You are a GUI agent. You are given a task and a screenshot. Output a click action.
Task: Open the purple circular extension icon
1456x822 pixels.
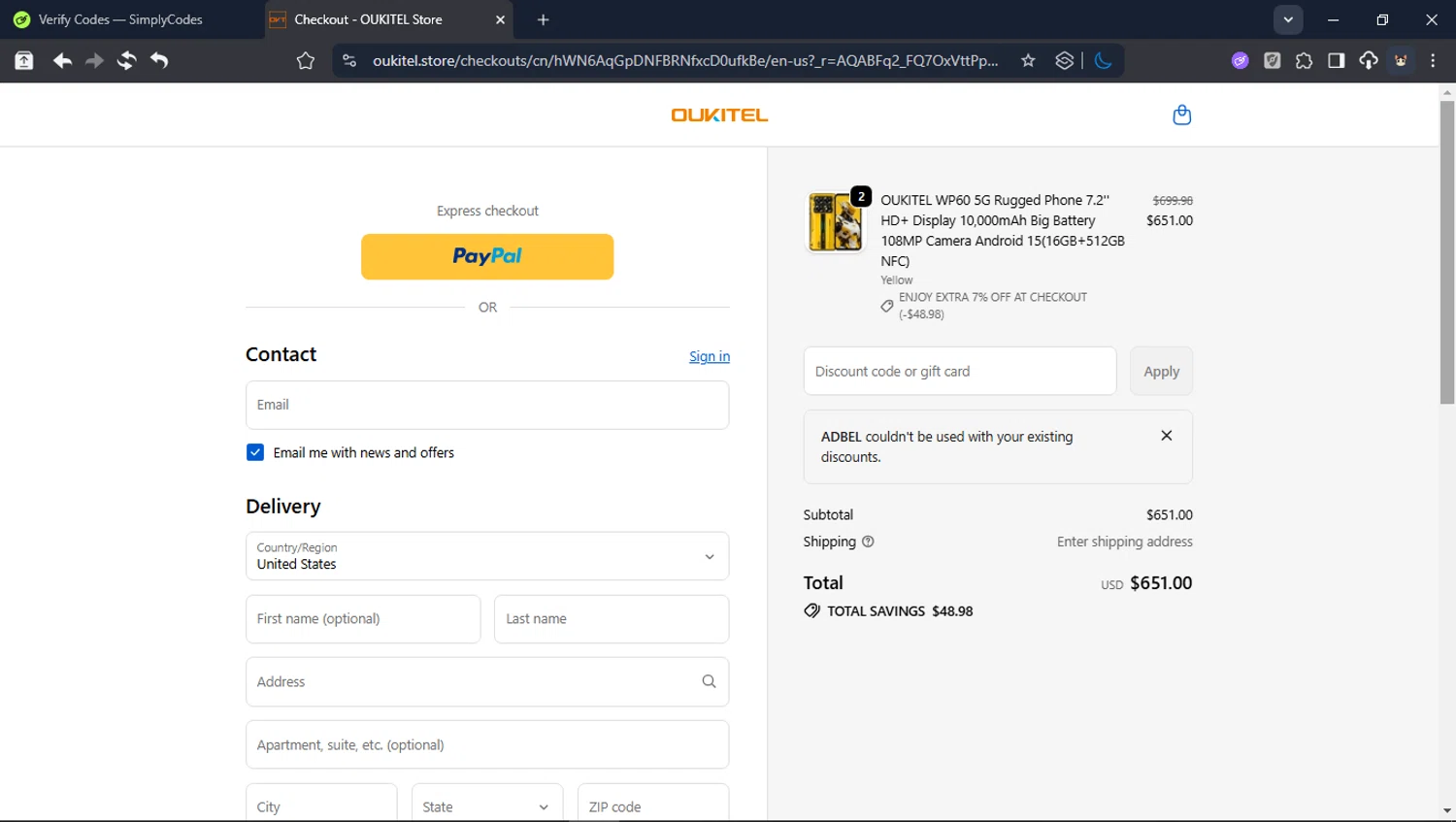[1240, 60]
